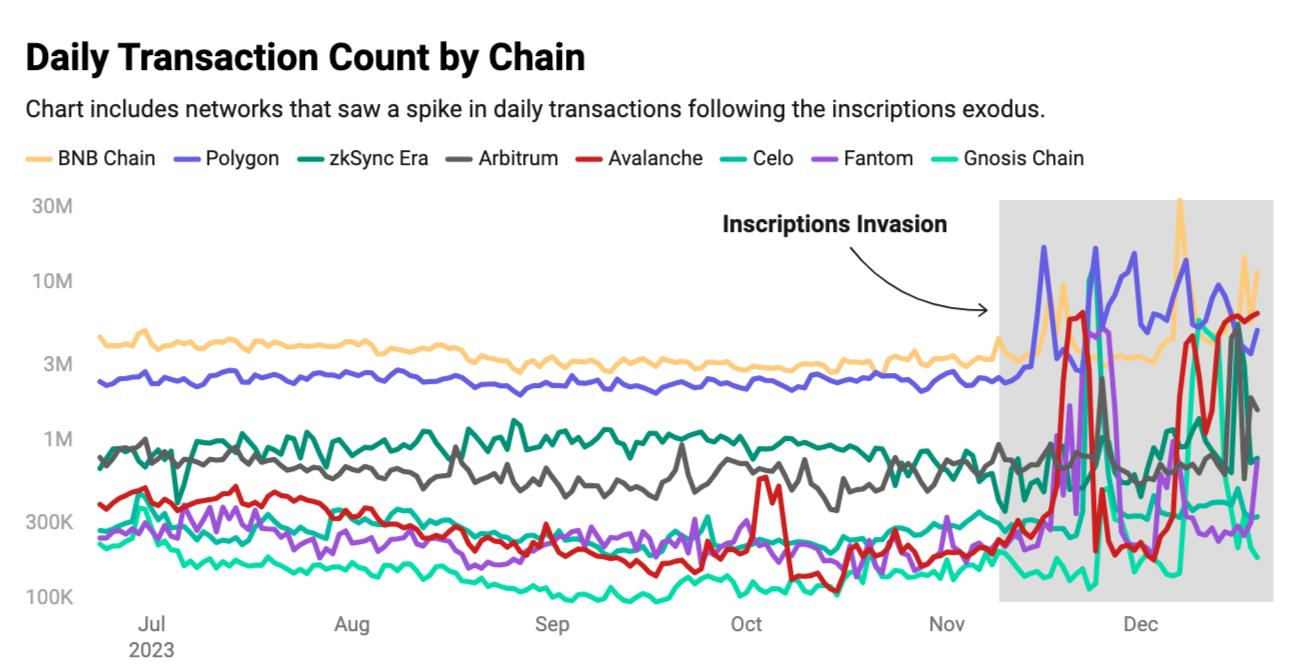Toggle the Avalanche series in legend
This screenshot has height=672, width=1306.
click(640, 158)
